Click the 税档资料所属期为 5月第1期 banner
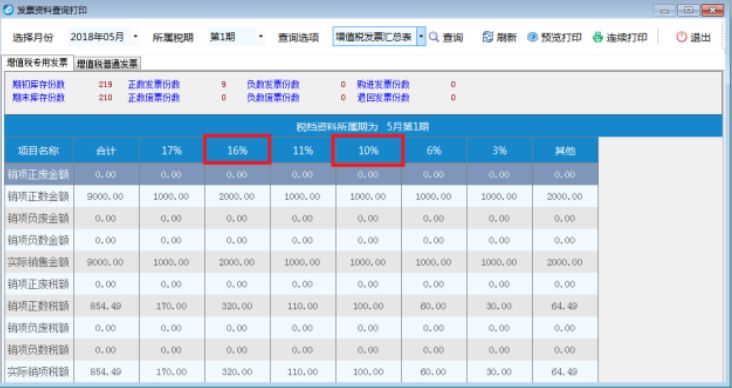The width and height of the screenshot is (732, 388). tap(363, 126)
